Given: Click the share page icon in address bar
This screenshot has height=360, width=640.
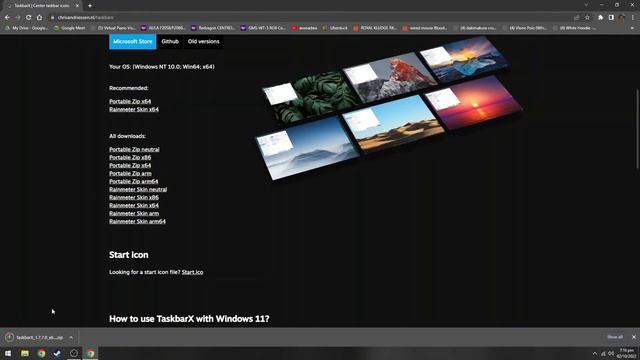Looking at the screenshot, I should point(576,18).
